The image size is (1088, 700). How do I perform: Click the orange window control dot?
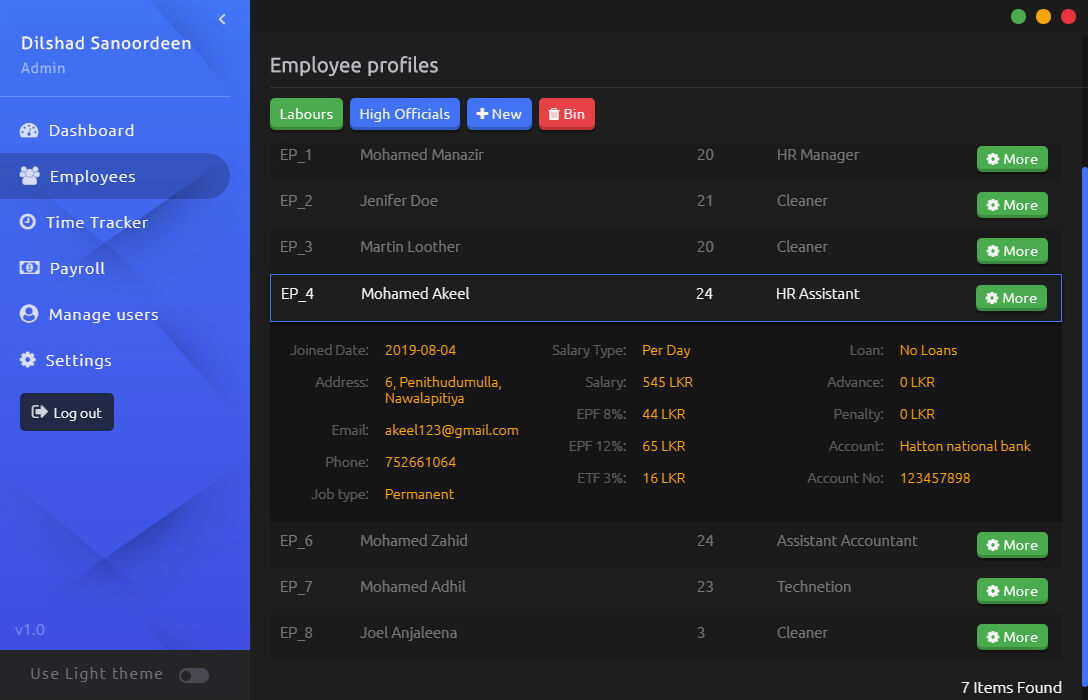(1043, 16)
